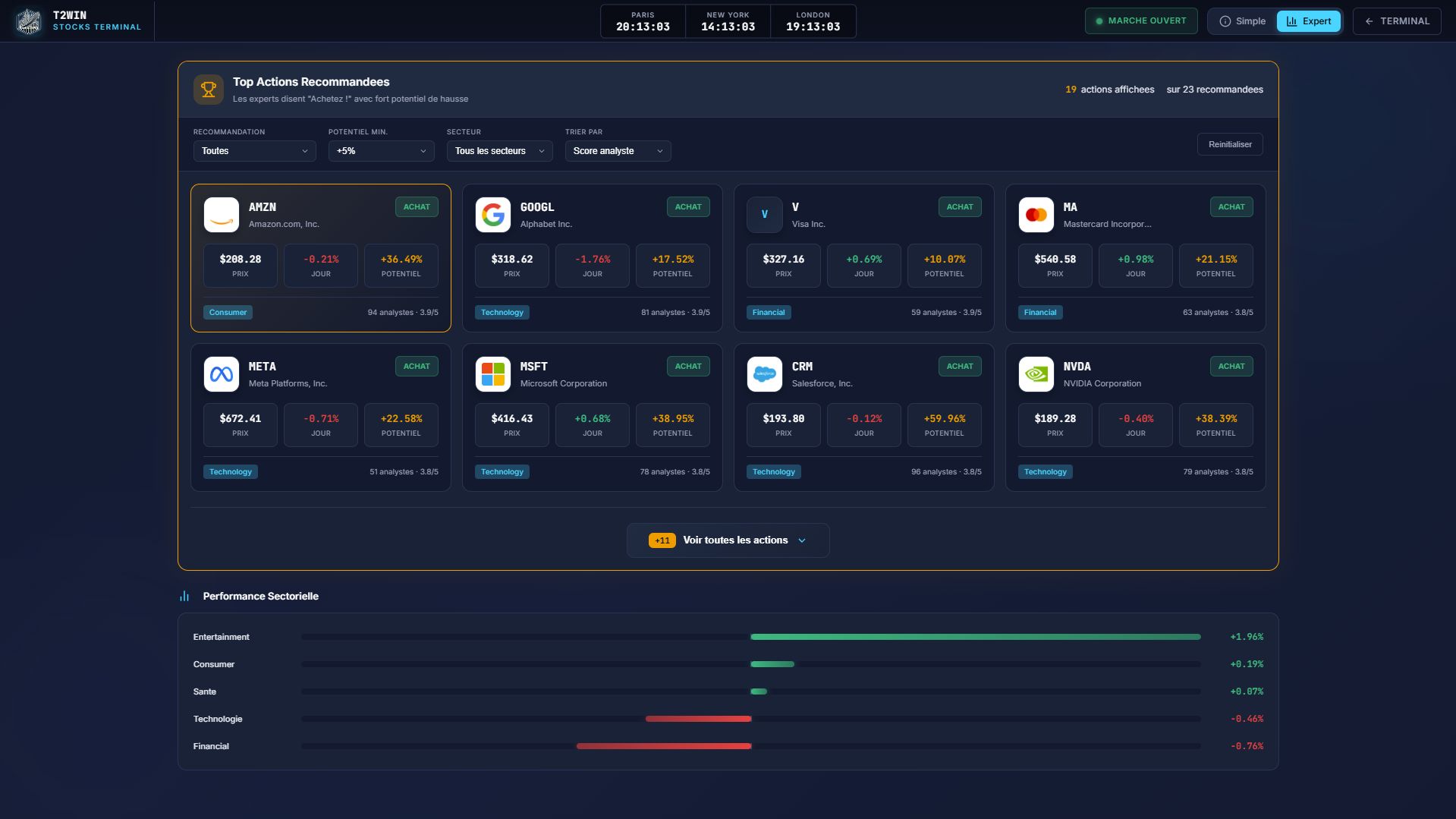
Task: Select the Technology tag on the MSFT card
Action: point(502,471)
